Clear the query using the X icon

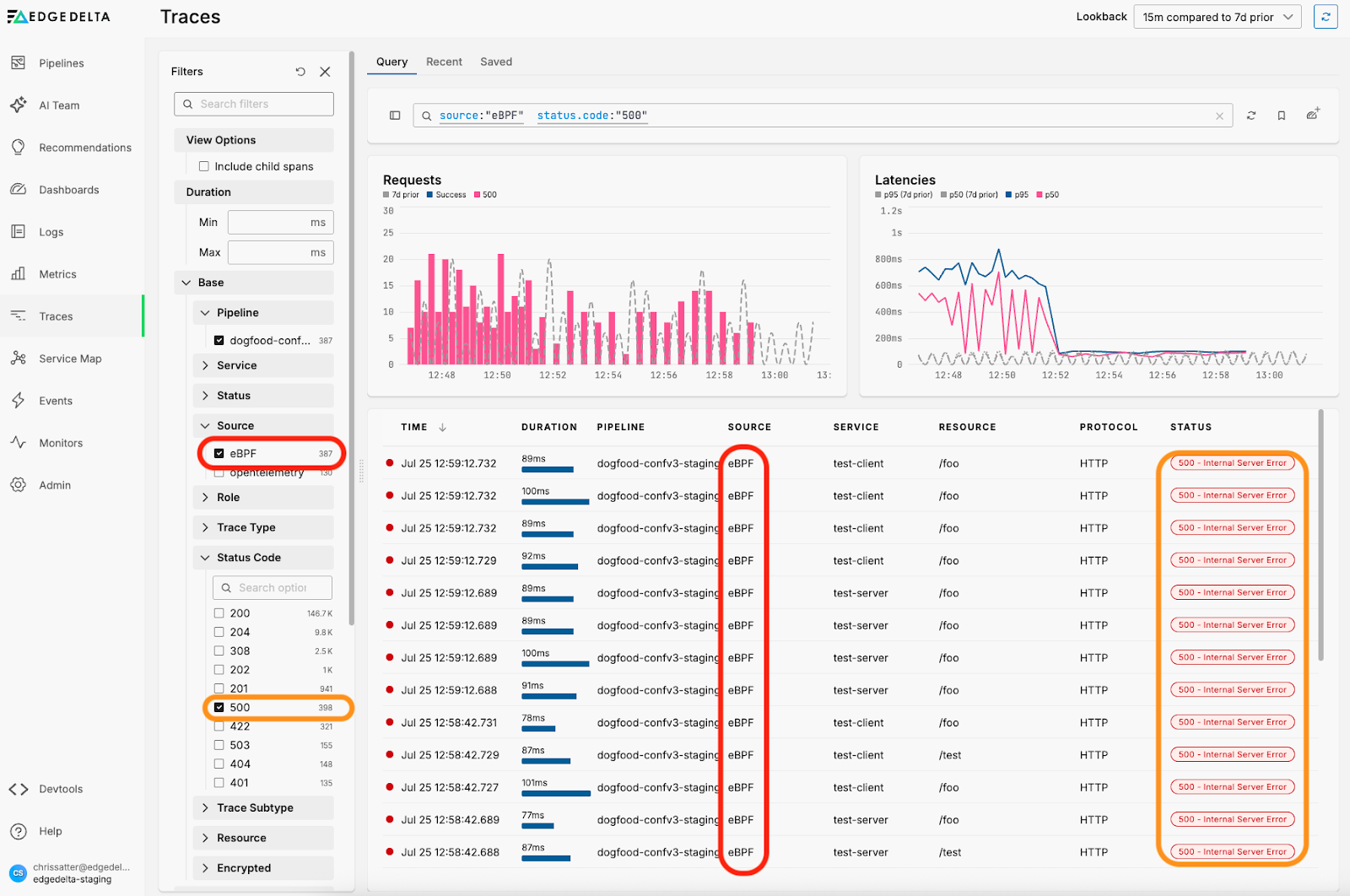point(1219,116)
